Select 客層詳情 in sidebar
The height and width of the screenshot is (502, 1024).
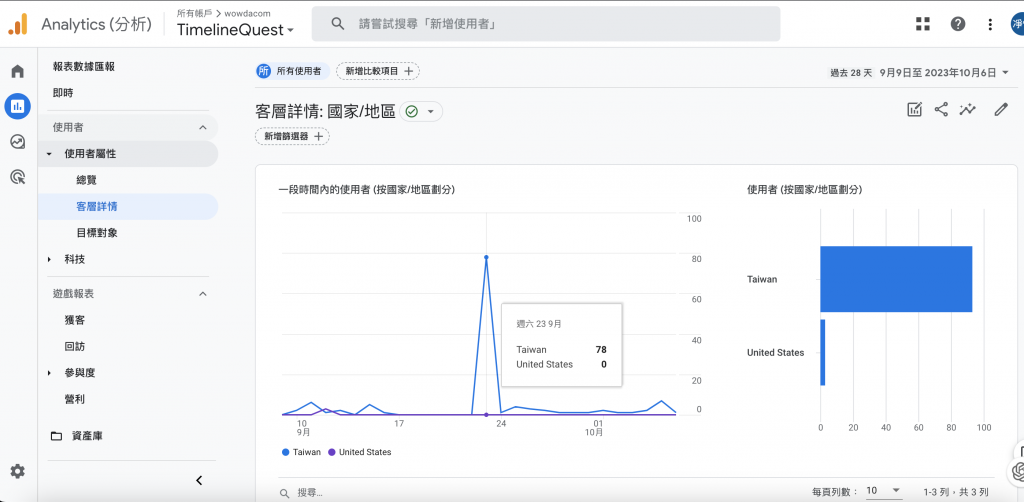coord(128,206)
